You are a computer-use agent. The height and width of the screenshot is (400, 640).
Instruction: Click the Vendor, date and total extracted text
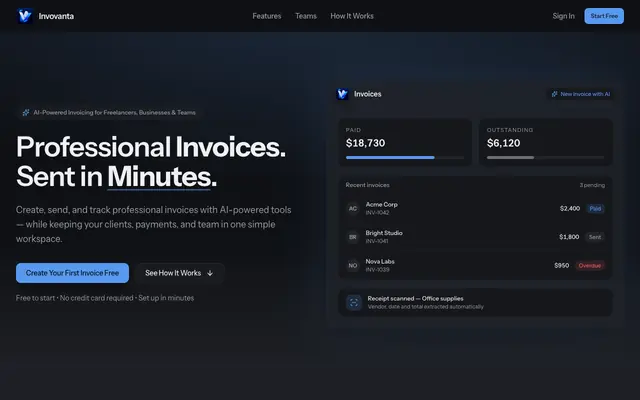point(426,307)
